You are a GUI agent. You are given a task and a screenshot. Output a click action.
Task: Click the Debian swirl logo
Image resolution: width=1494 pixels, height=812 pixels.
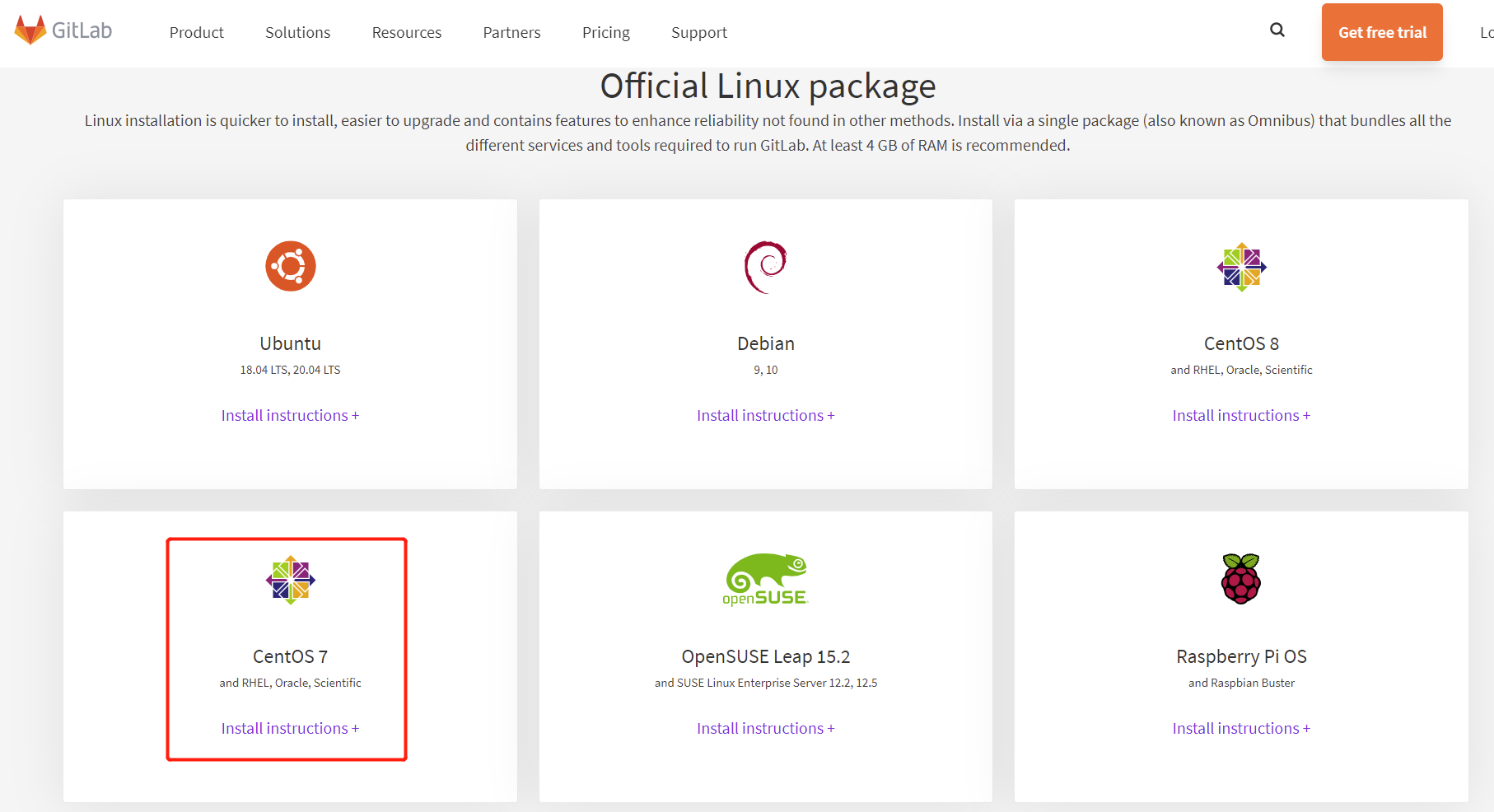coord(766,267)
